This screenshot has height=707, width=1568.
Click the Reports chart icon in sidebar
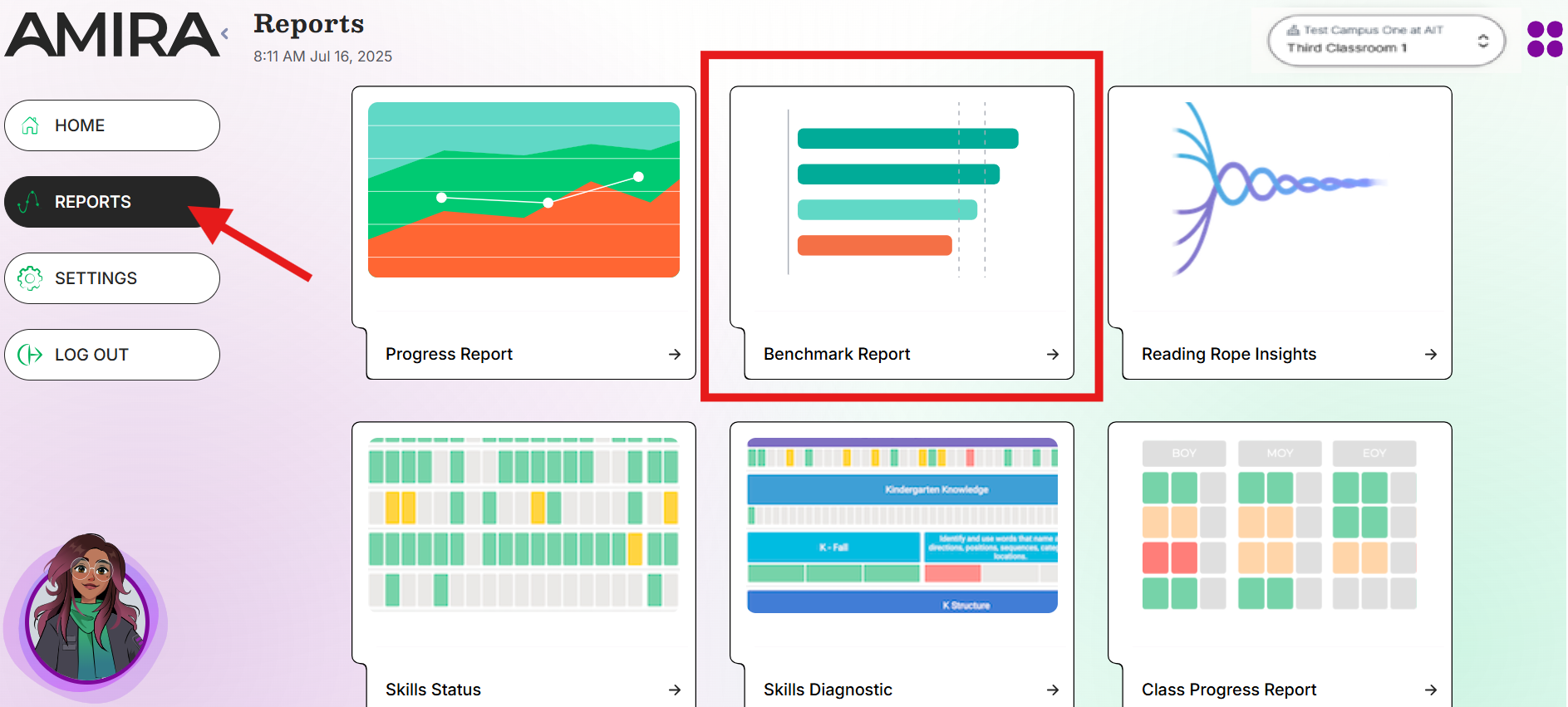[x=29, y=202]
